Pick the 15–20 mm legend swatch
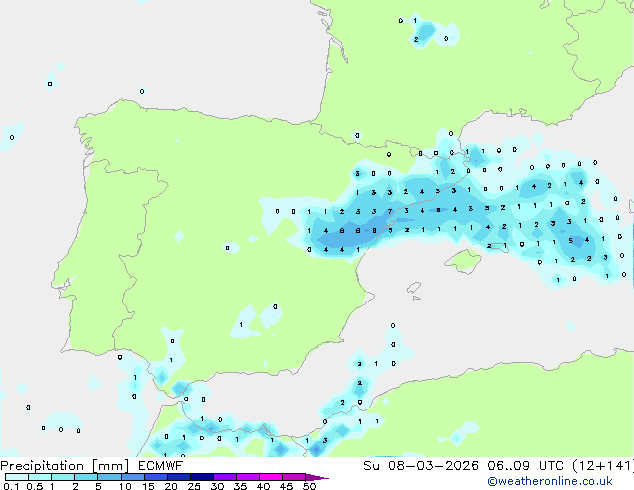Image resolution: width=634 pixels, height=490 pixels. click(155, 477)
